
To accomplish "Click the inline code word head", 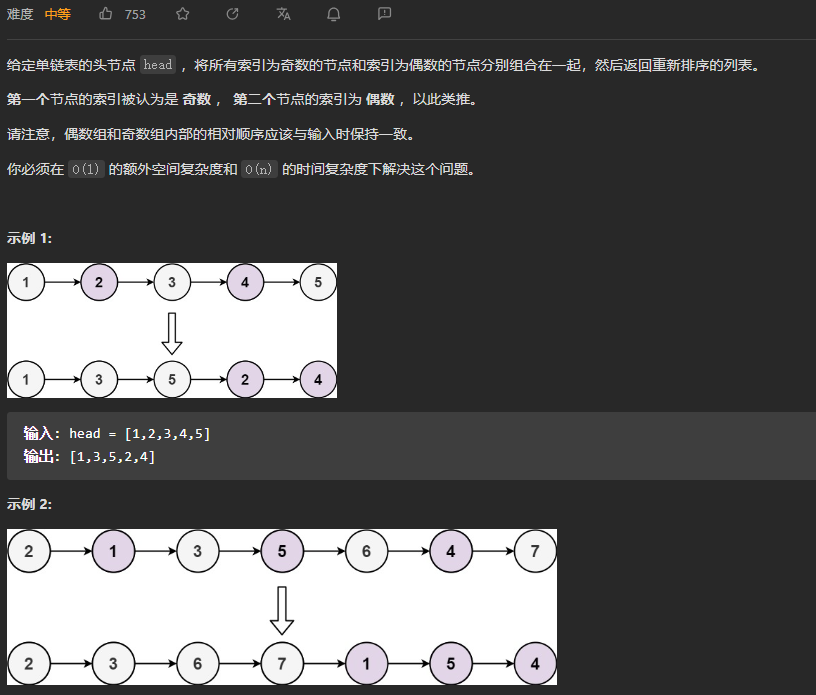I will pyautogui.click(x=158, y=65).
